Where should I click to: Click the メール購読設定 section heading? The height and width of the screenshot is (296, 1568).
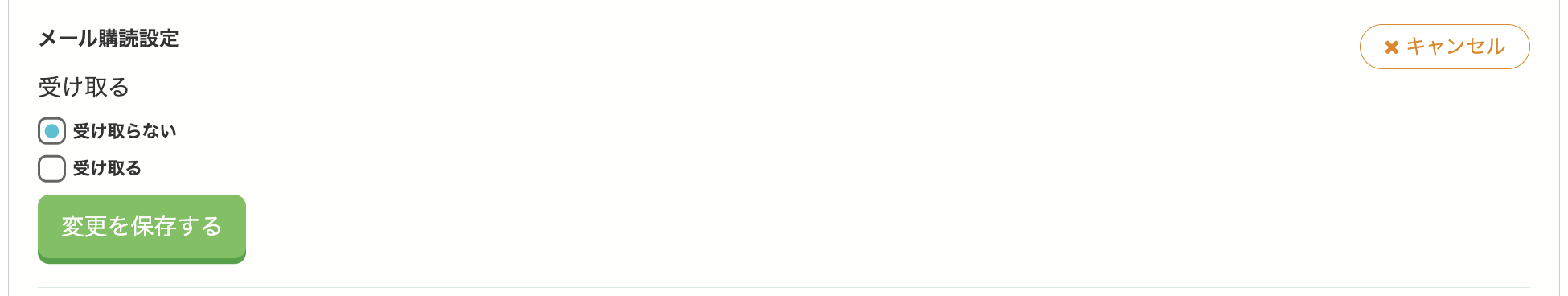click(x=109, y=39)
